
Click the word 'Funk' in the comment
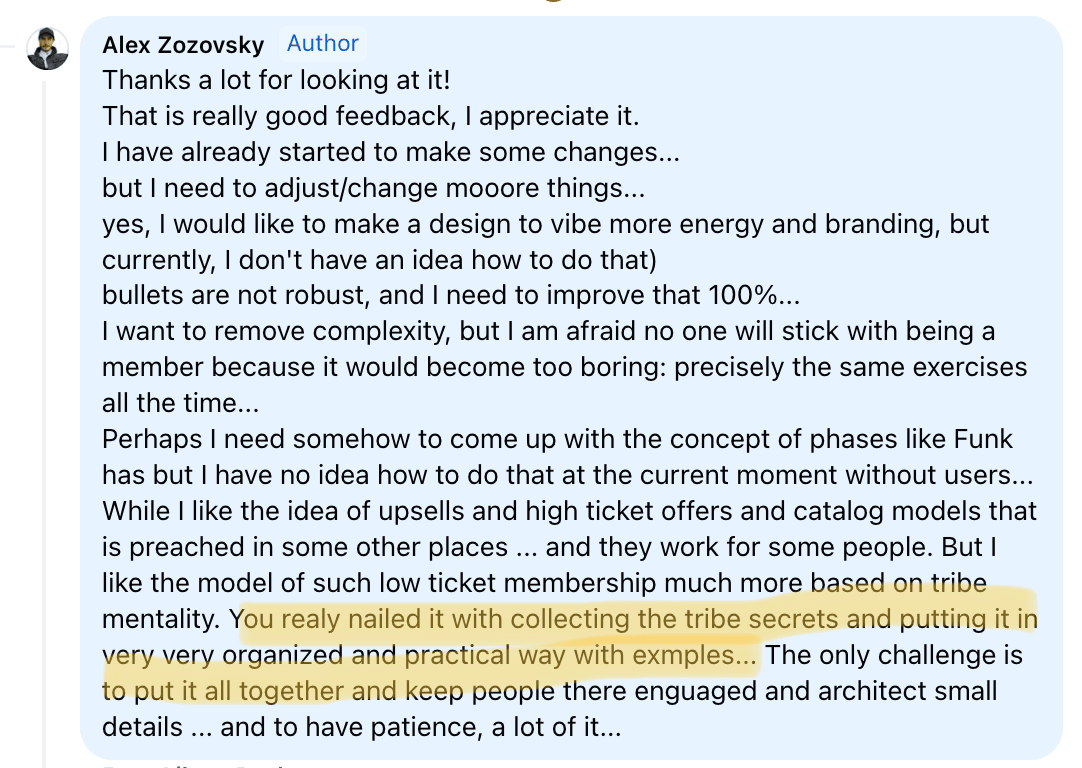[x=983, y=439]
